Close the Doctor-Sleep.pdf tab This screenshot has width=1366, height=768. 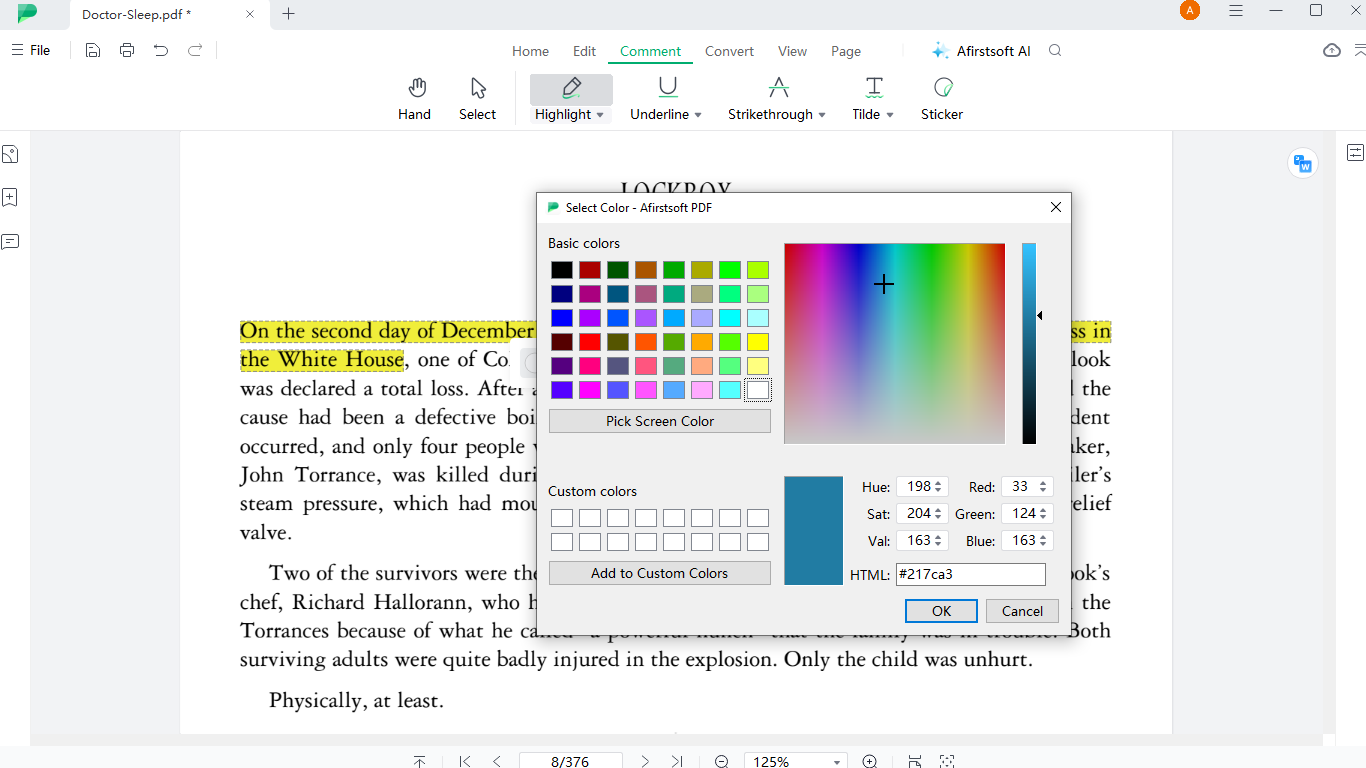250,14
